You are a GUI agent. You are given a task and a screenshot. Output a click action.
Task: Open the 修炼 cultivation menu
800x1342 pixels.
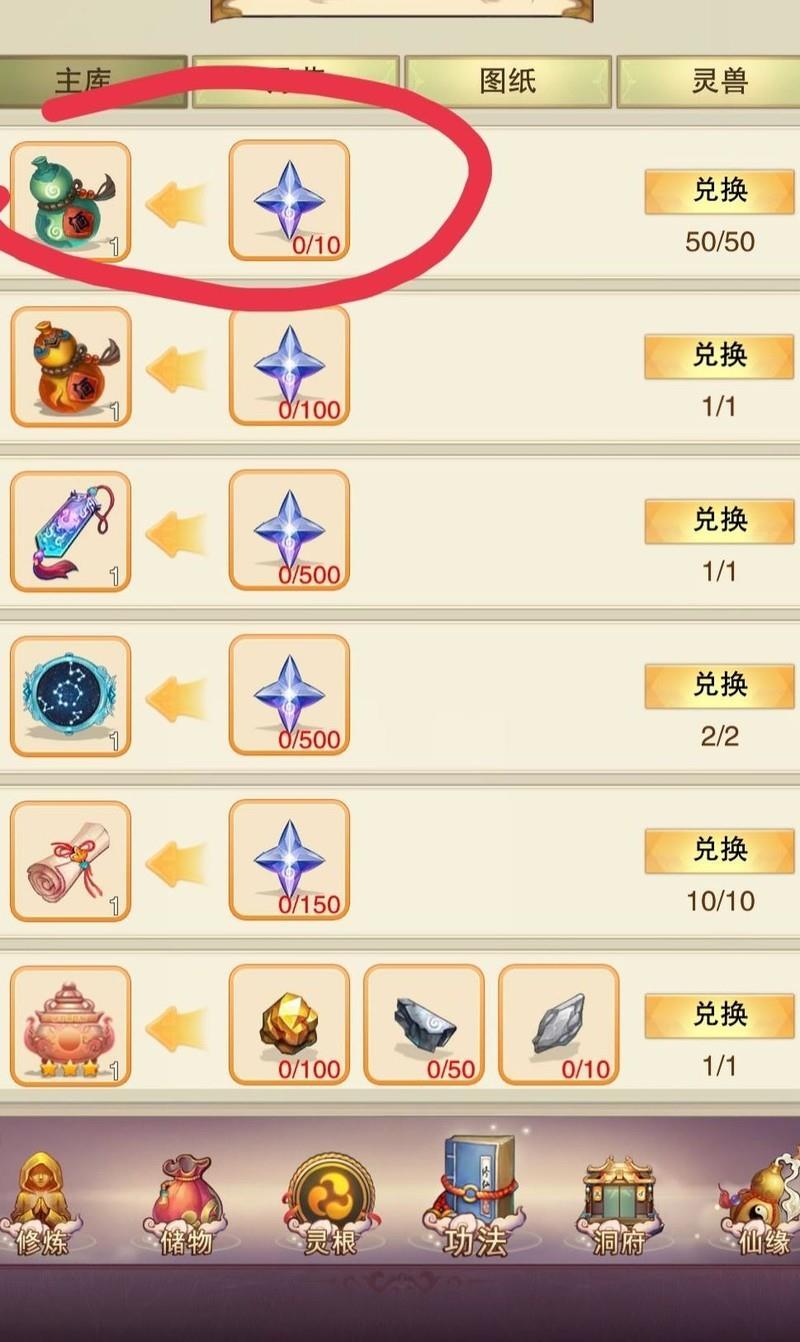[40, 1205]
